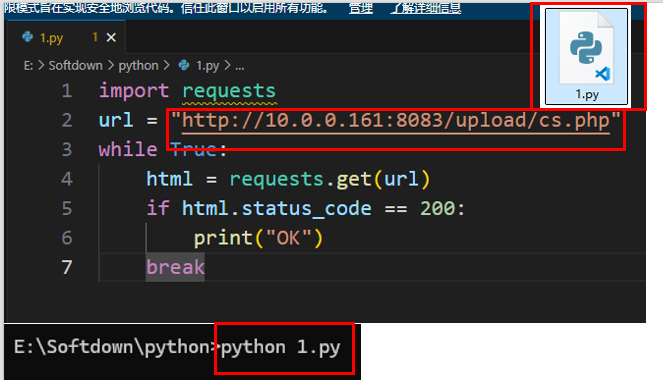This screenshot has height=380, width=663.
Task: Click the 1.py breadcrumb file entry
Action: tap(207, 66)
